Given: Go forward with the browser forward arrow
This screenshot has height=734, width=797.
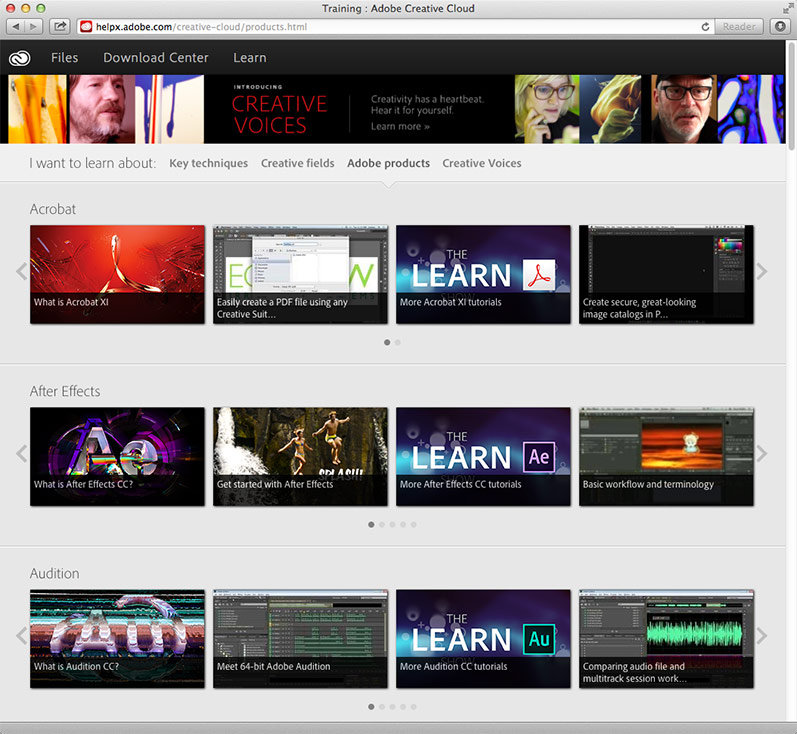Looking at the screenshot, I should [34, 26].
